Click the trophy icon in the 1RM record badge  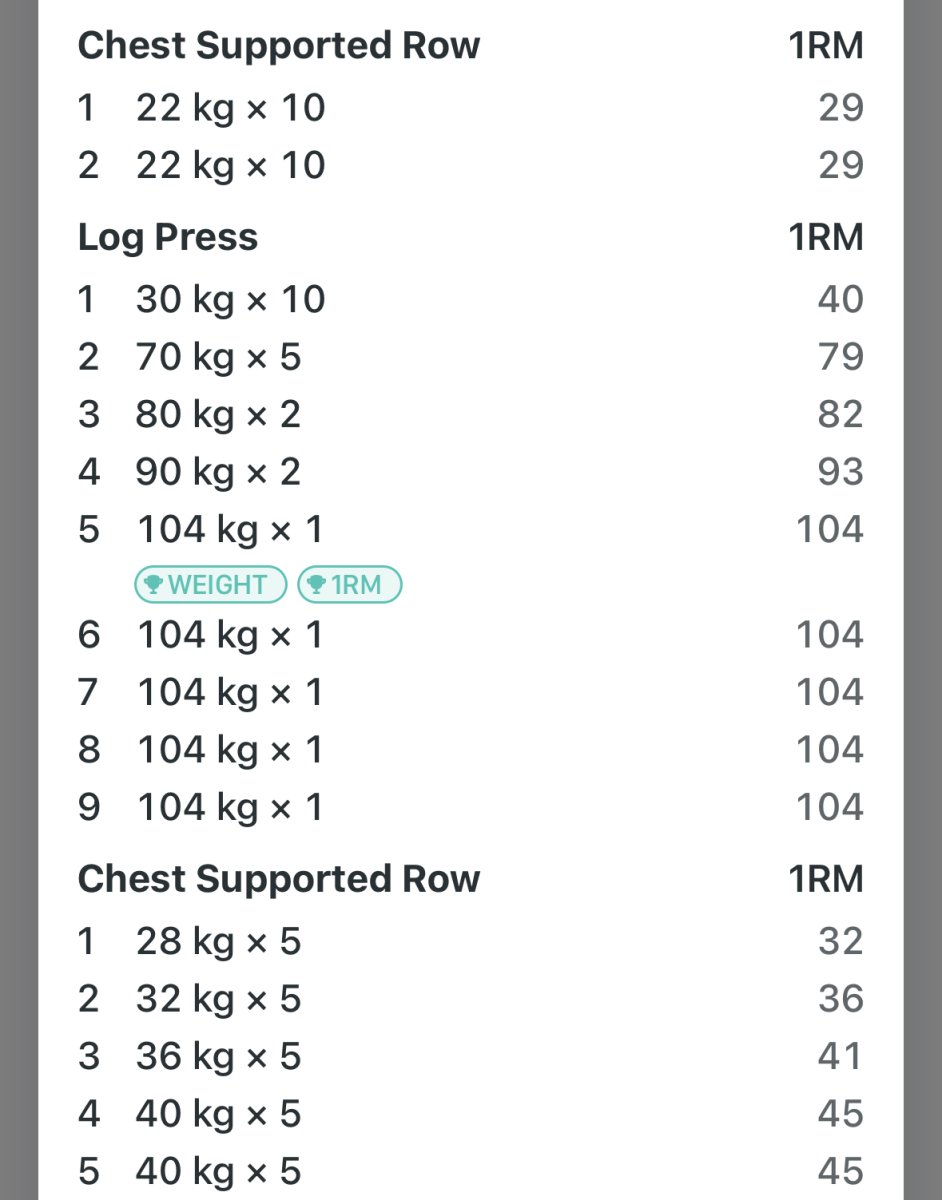(x=316, y=585)
